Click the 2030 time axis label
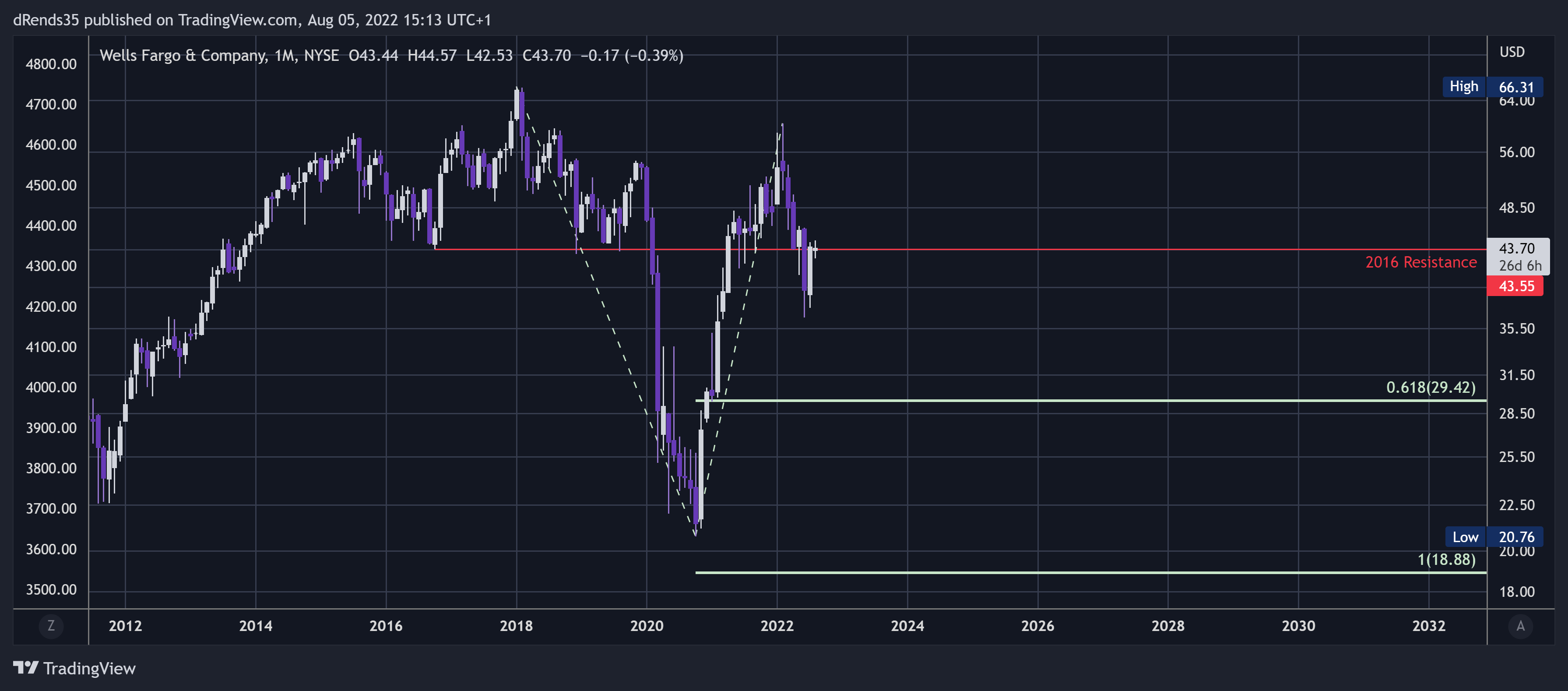The height and width of the screenshot is (691, 1568). coord(1298,625)
